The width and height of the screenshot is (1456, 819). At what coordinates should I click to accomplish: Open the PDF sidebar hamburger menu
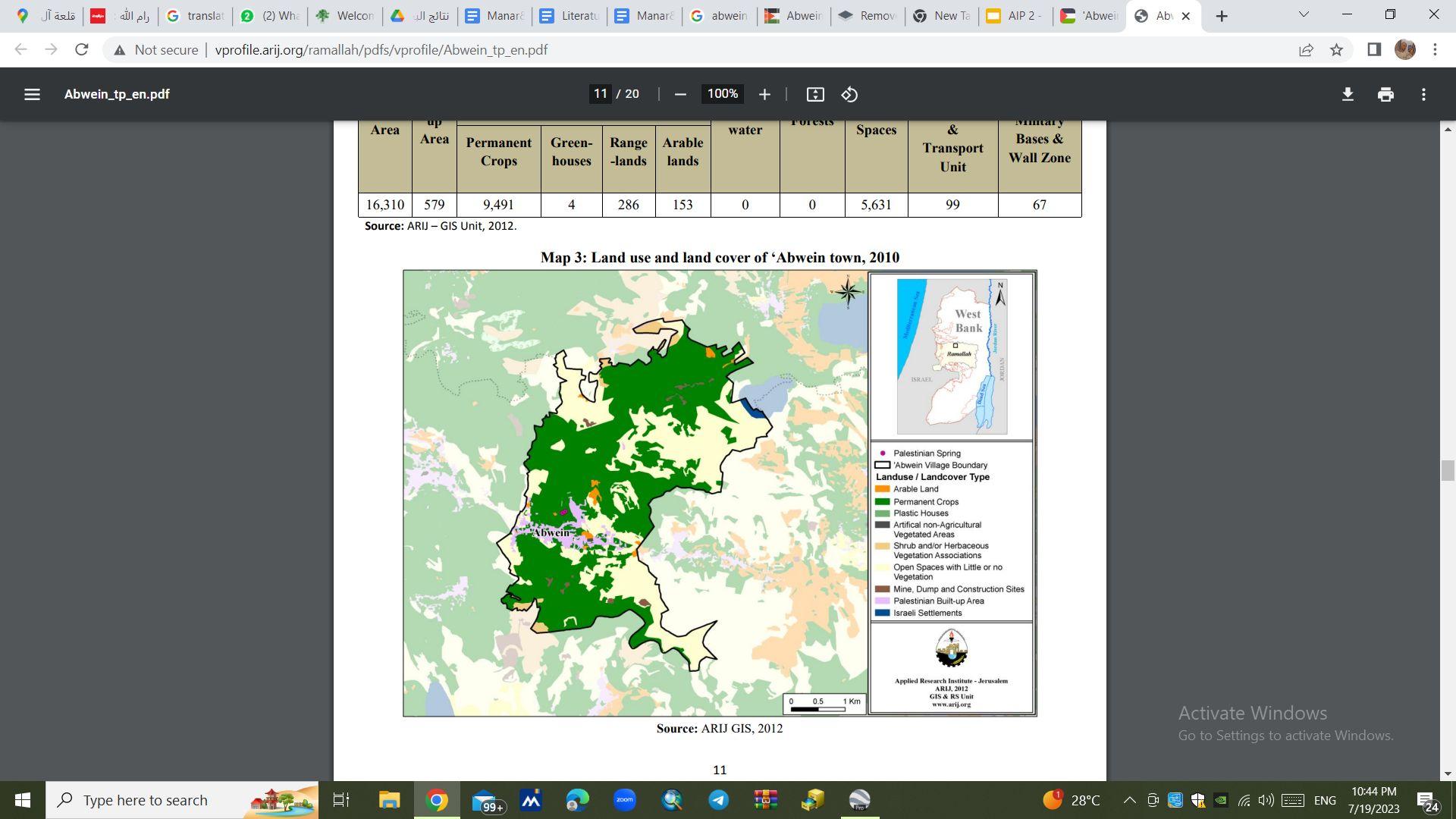[32, 94]
